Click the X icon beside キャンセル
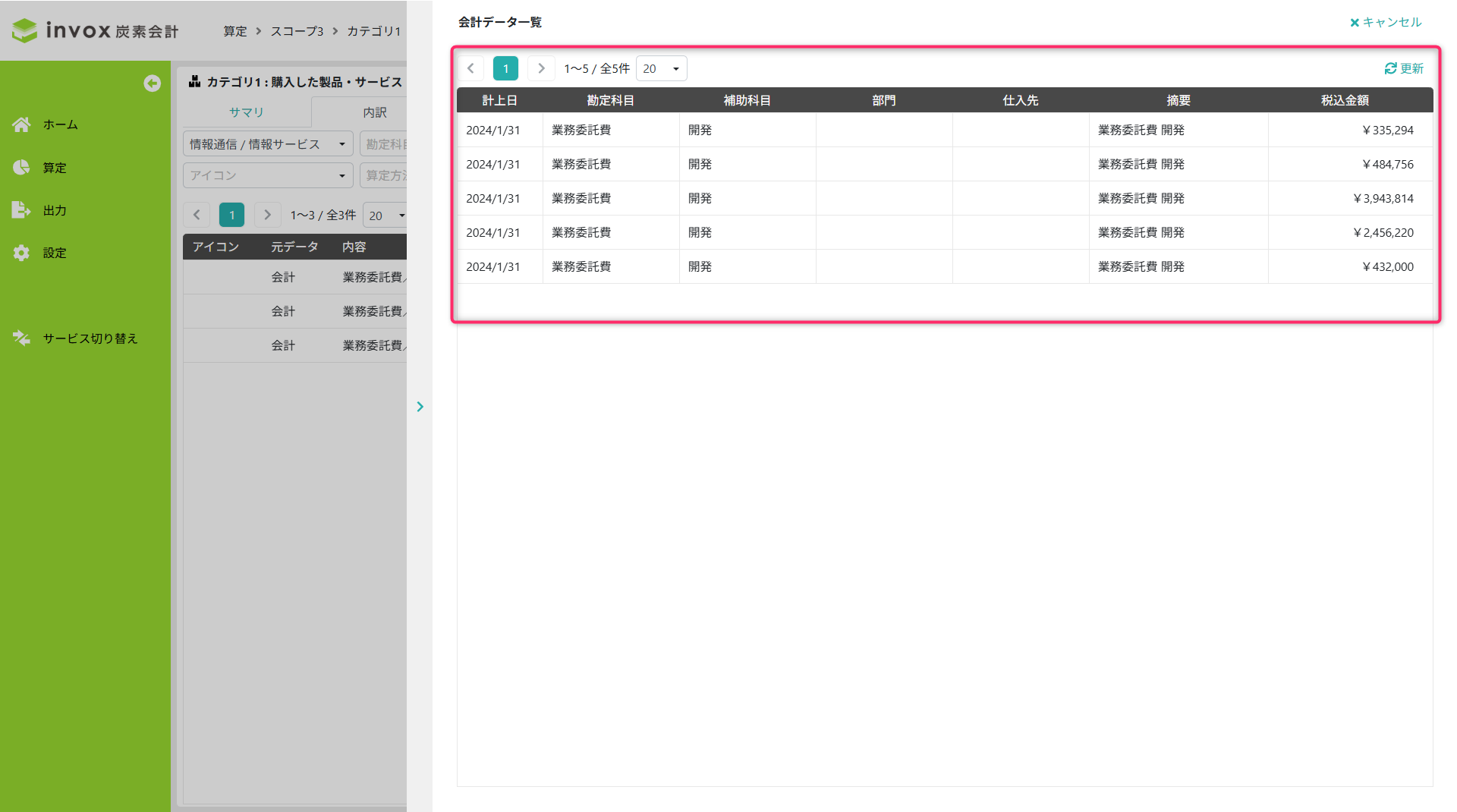Image resolution: width=1457 pixels, height=812 pixels. (1355, 23)
